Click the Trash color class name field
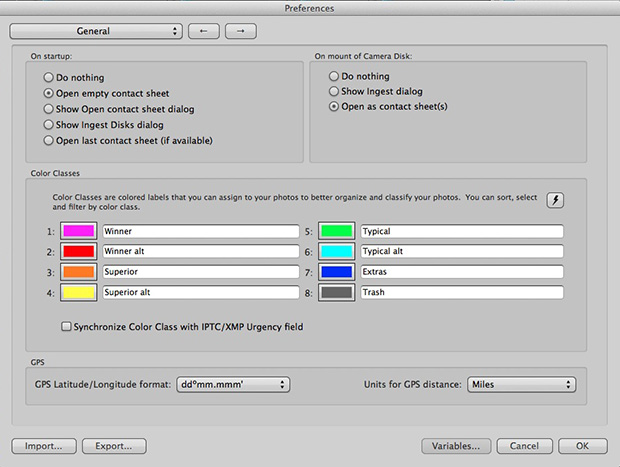 (x=461, y=293)
